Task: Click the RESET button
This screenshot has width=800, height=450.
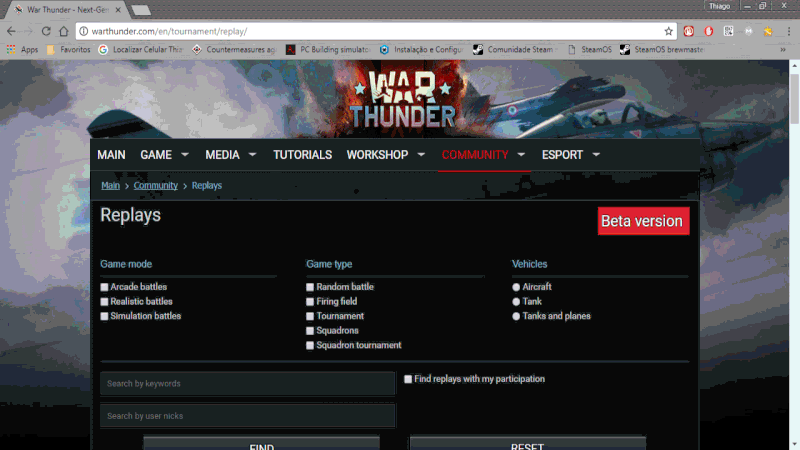Action: pos(528,443)
